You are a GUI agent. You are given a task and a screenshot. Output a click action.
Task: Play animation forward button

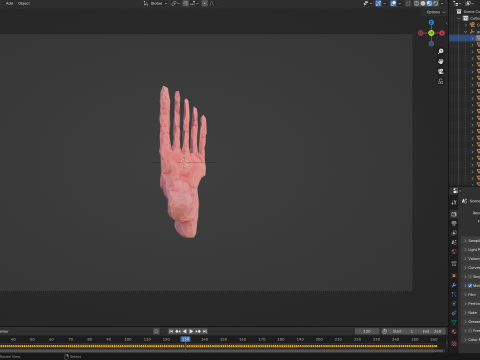pyautogui.click(x=191, y=331)
